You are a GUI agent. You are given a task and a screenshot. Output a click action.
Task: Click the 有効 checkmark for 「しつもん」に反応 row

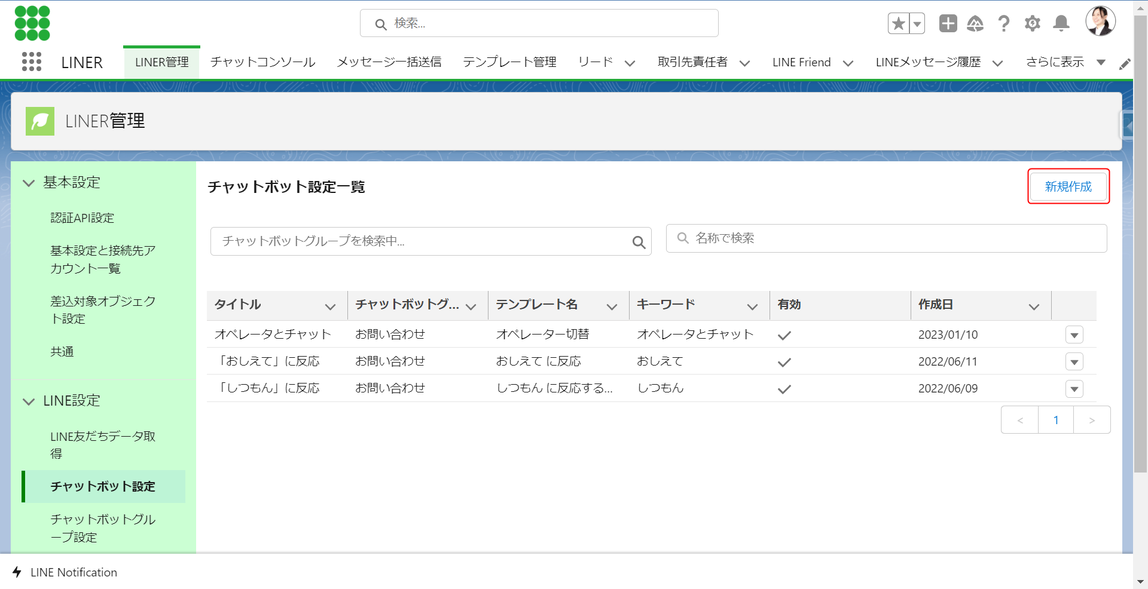[x=785, y=389]
